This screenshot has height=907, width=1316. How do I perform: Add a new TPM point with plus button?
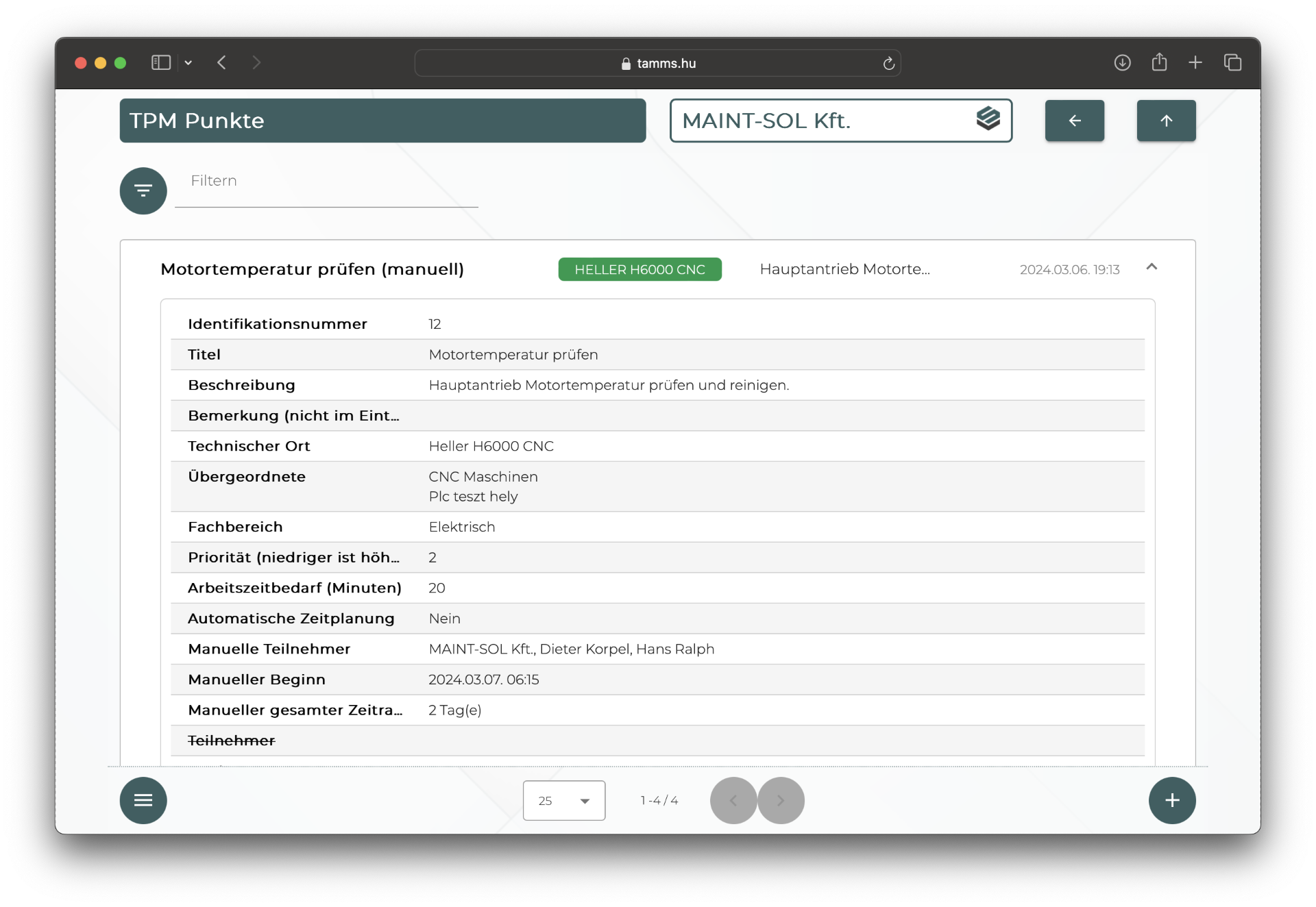(x=1172, y=800)
